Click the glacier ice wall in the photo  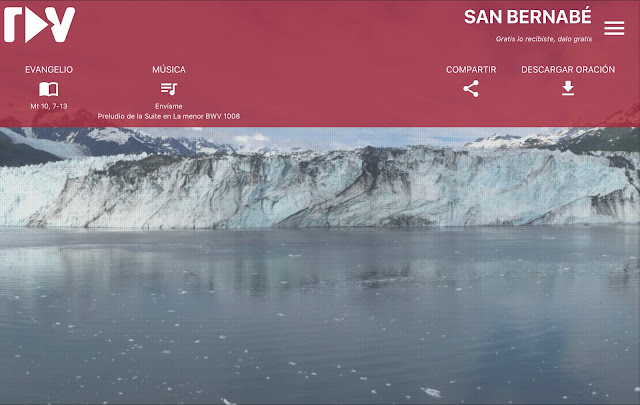[x=320, y=188]
